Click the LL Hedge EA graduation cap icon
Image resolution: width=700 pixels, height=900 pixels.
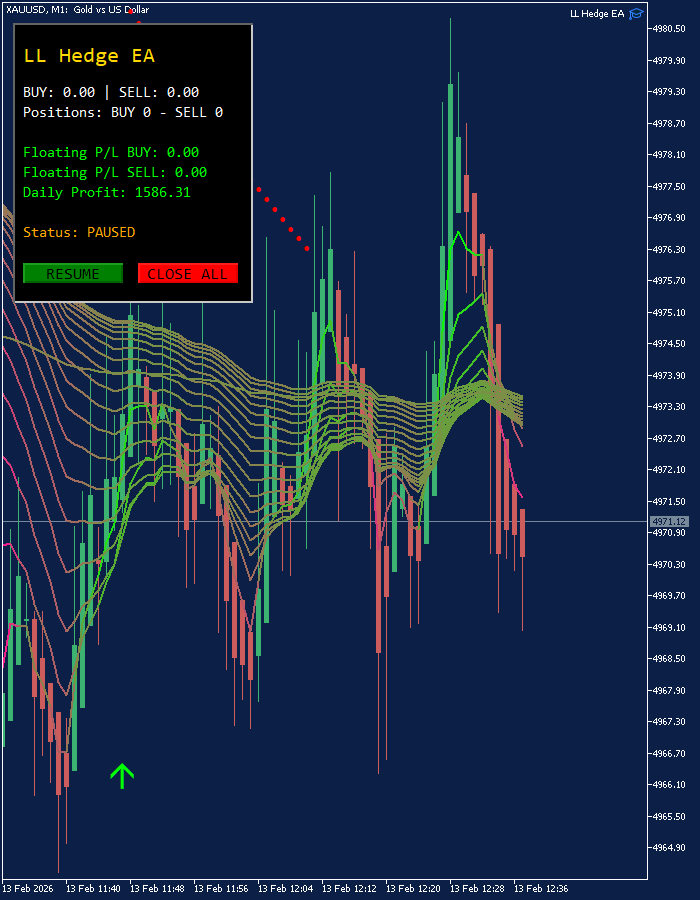coord(636,14)
